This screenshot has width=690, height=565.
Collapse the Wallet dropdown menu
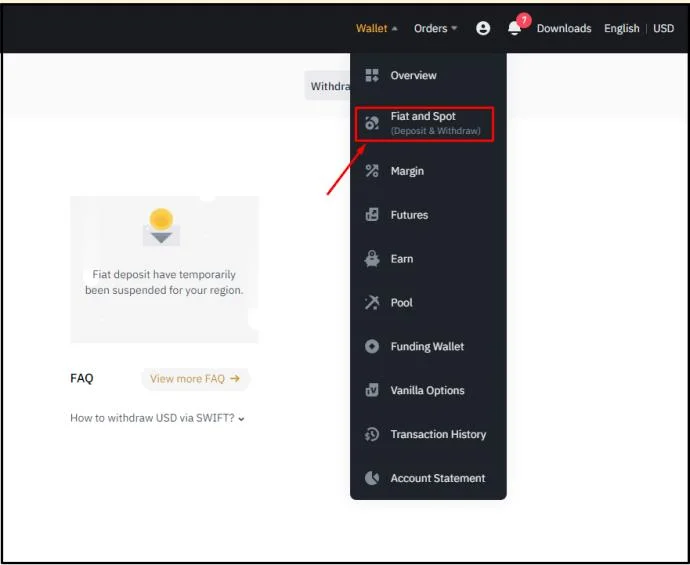coord(377,28)
